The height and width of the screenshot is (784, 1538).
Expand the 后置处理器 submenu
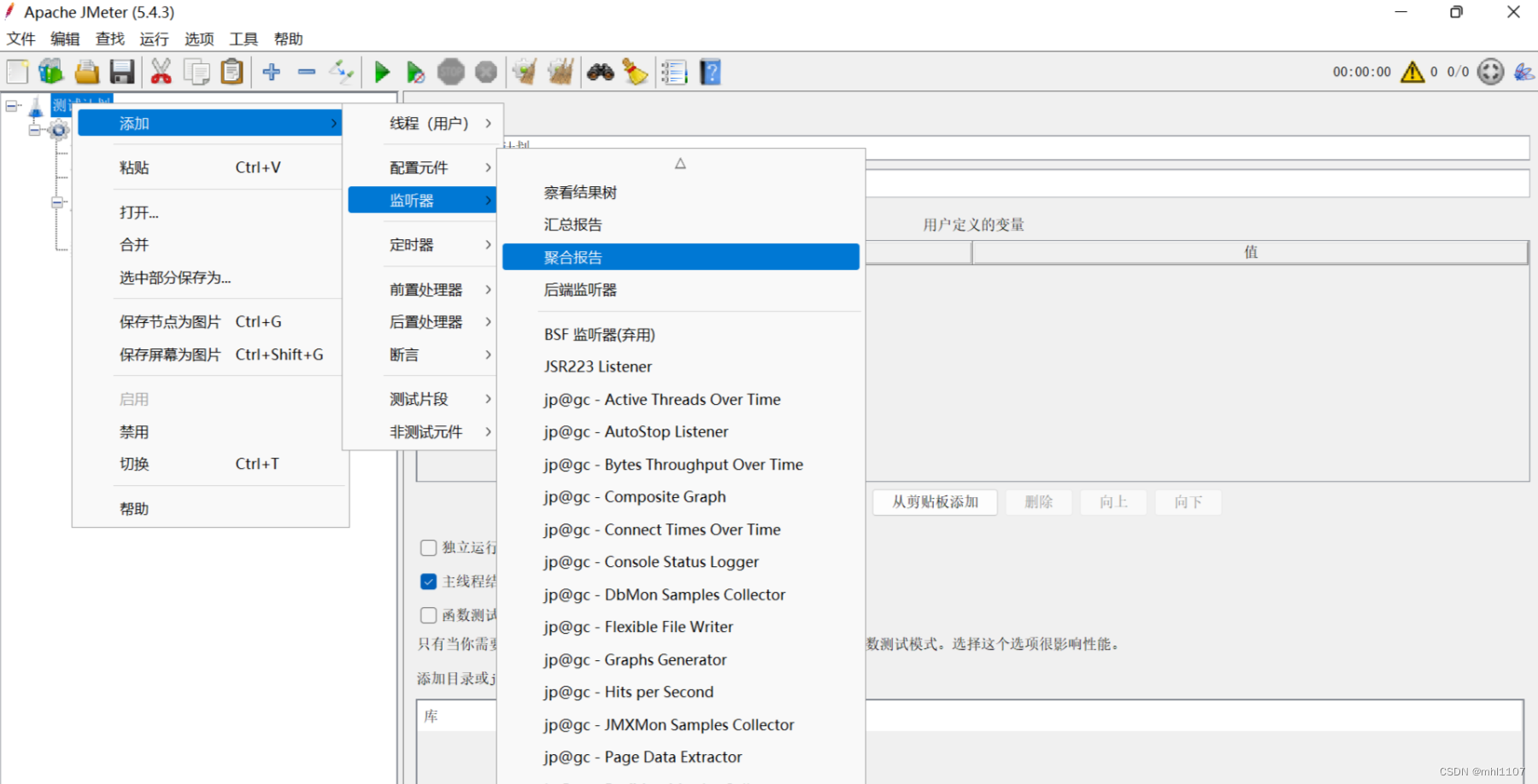click(422, 322)
